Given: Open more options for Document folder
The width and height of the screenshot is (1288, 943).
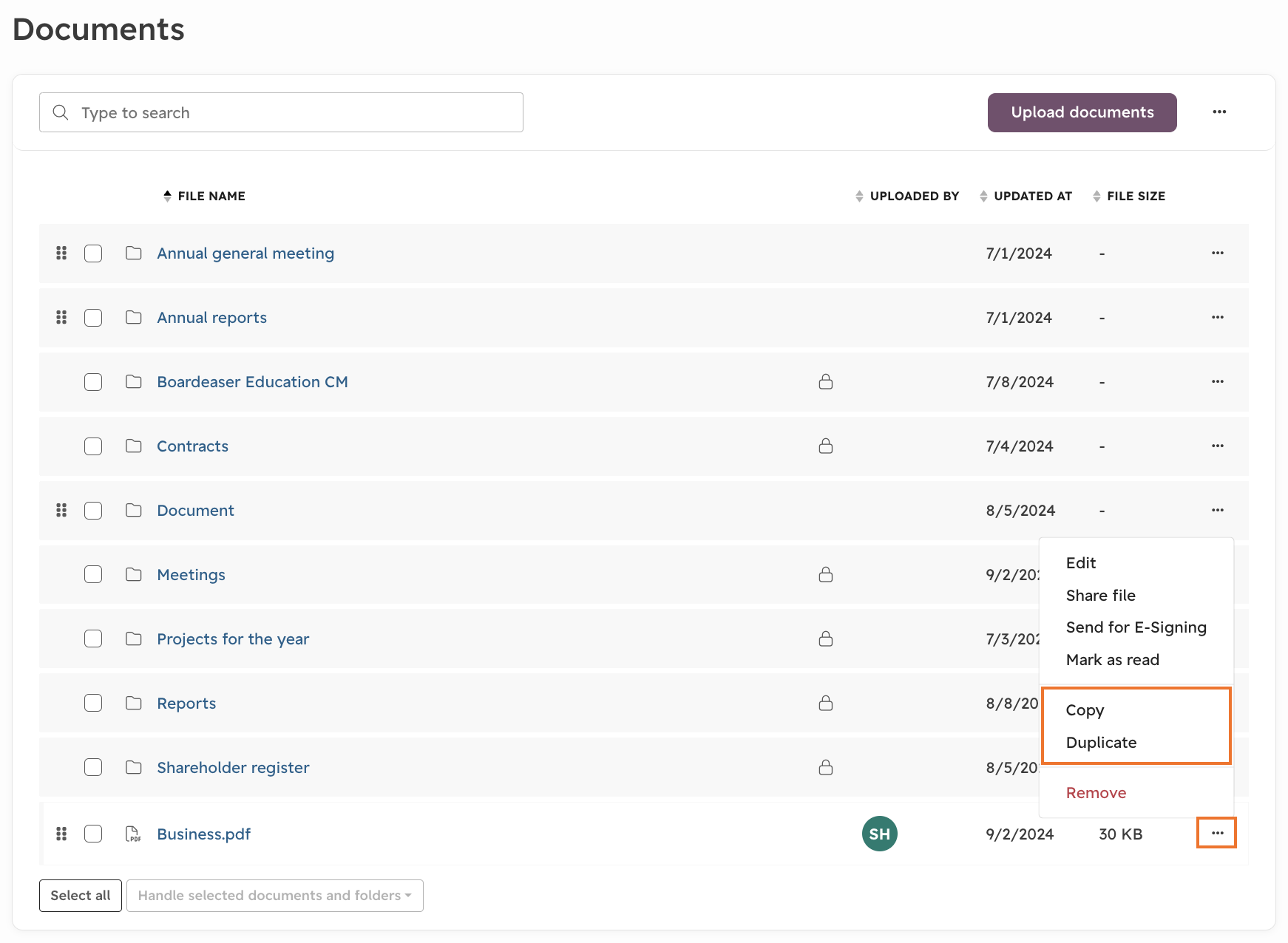Looking at the screenshot, I should pos(1218,511).
